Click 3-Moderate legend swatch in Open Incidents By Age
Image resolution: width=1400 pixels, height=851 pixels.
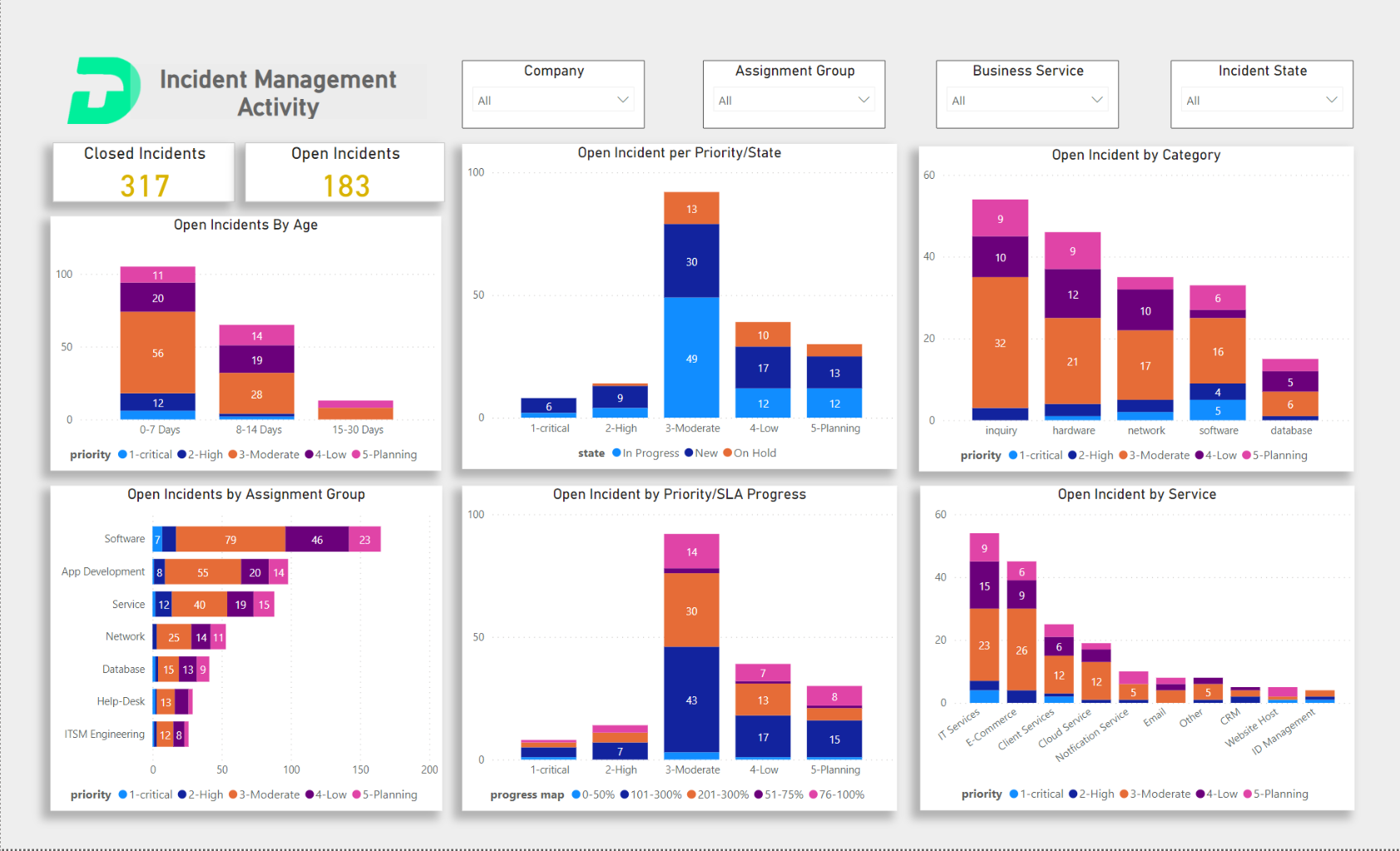[x=233, y=454]
